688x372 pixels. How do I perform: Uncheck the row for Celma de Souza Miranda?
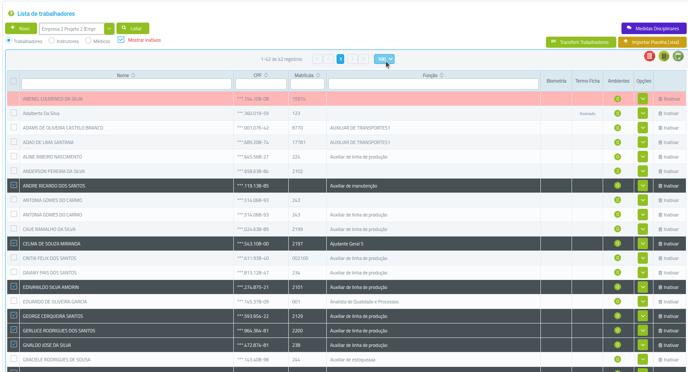tap(14, 243)
